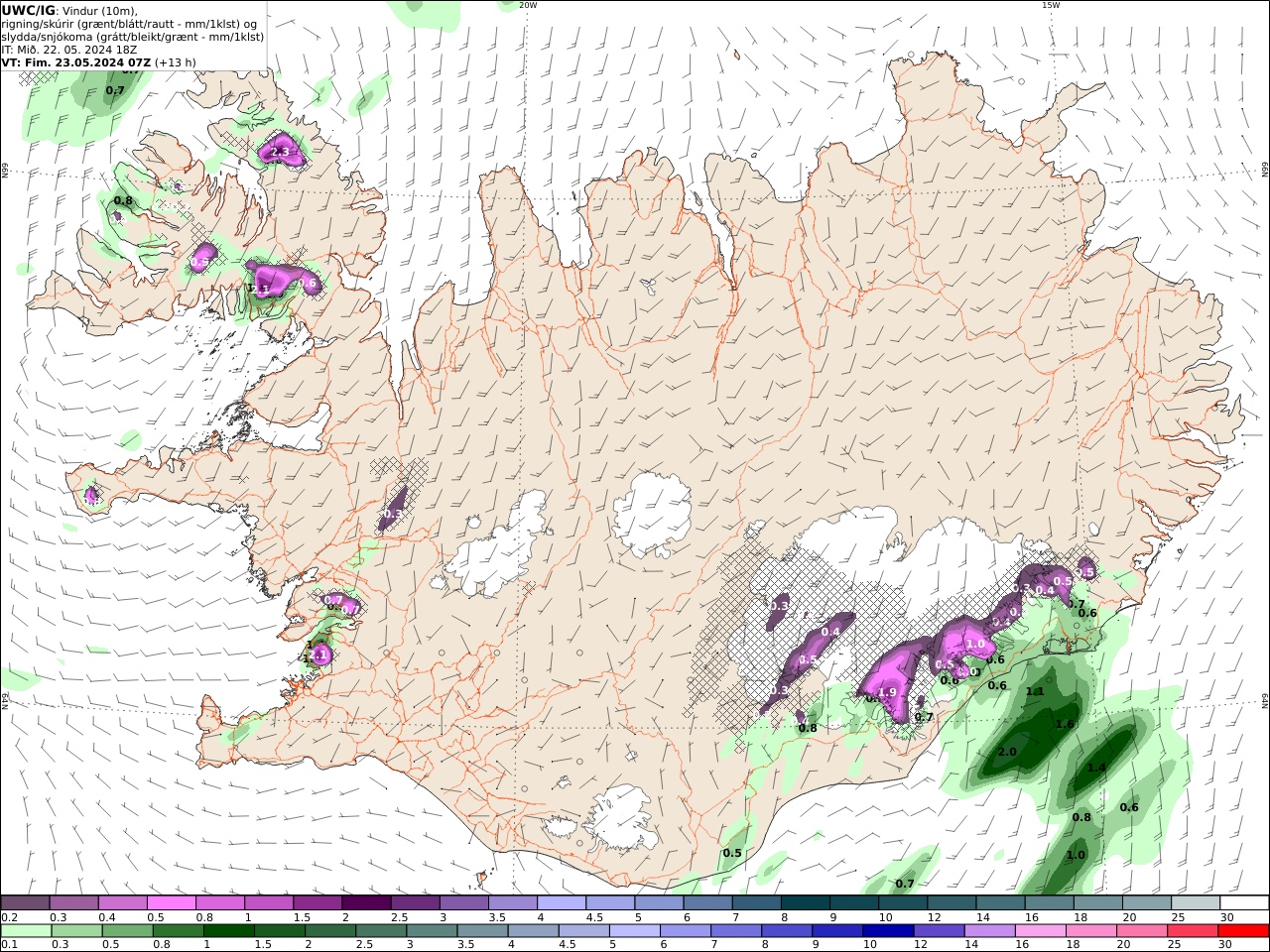
Task: Choose the upper legend swatch between 1 and 1.5
Action: 268,903
